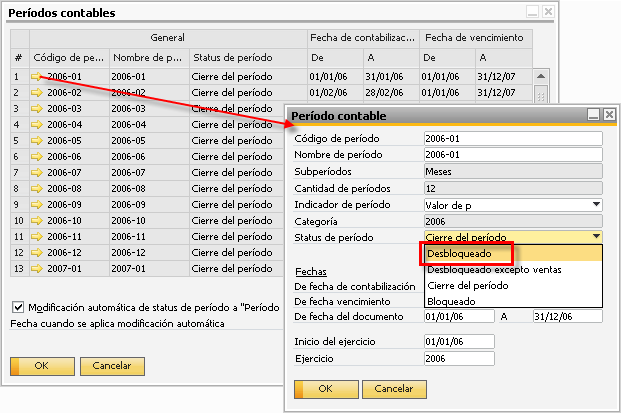Open link arrow for period 2006-11
Screen dimensions: 621x413
point(36,237)
